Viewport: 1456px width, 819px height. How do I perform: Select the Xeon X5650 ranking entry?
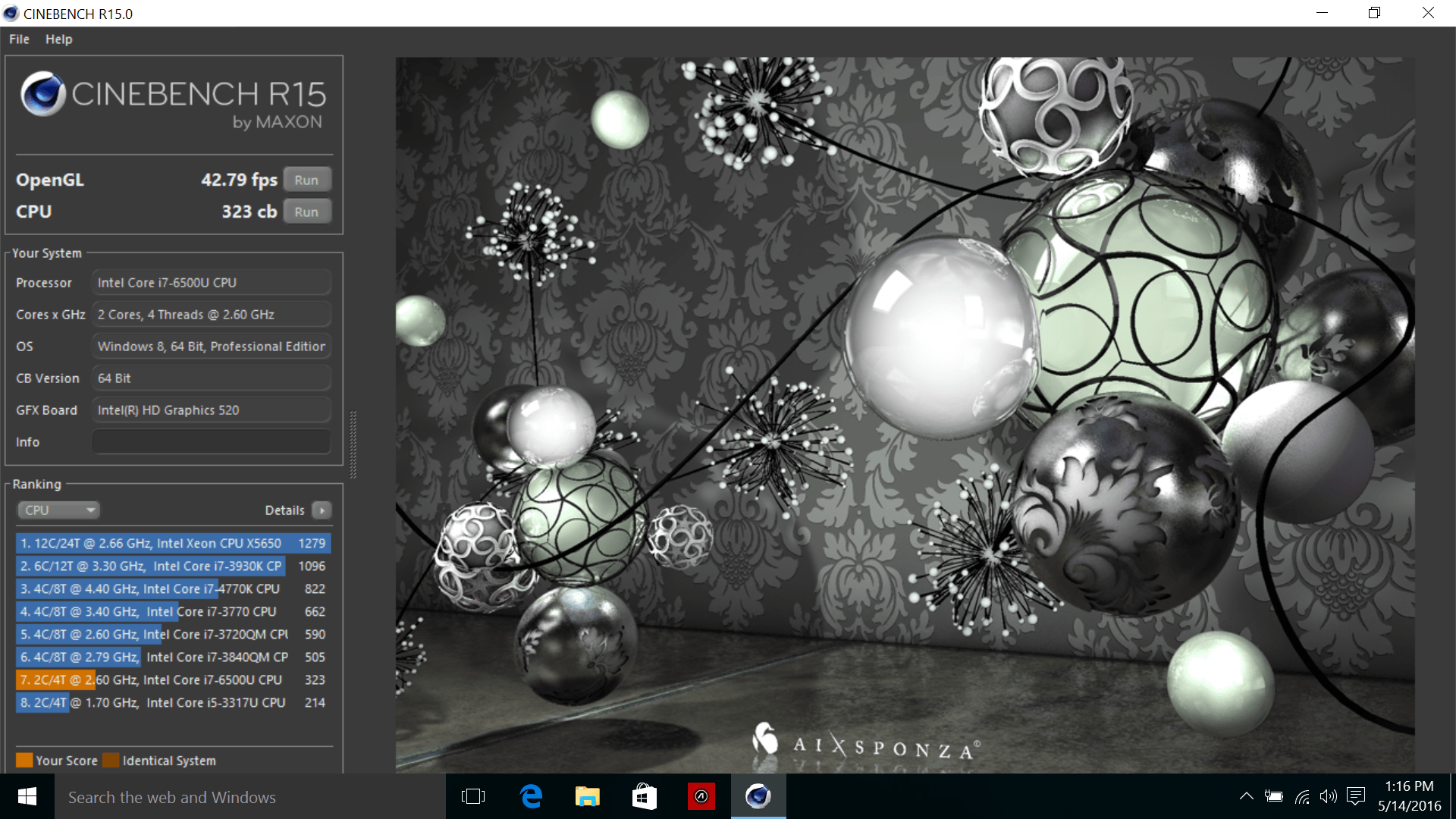(173, 544)
